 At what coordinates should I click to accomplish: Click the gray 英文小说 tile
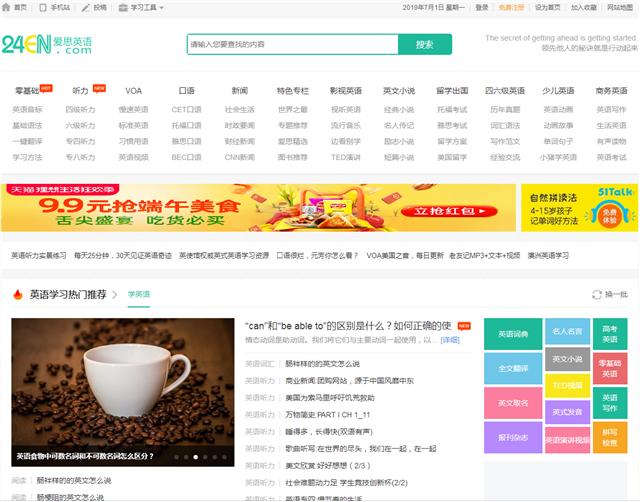(x=567, y=359)
